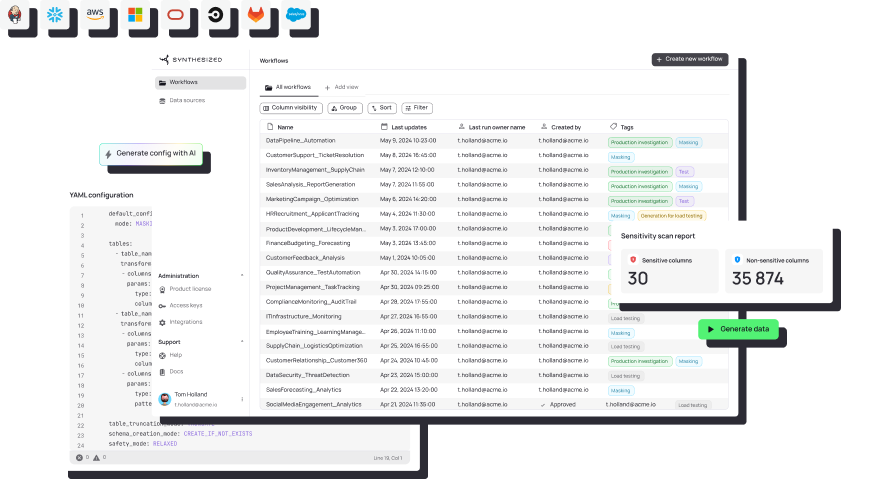
Task: Open the DataSecurity_ThreatDetection workflow
Action: pyautogui.click(x=307, y=375)
